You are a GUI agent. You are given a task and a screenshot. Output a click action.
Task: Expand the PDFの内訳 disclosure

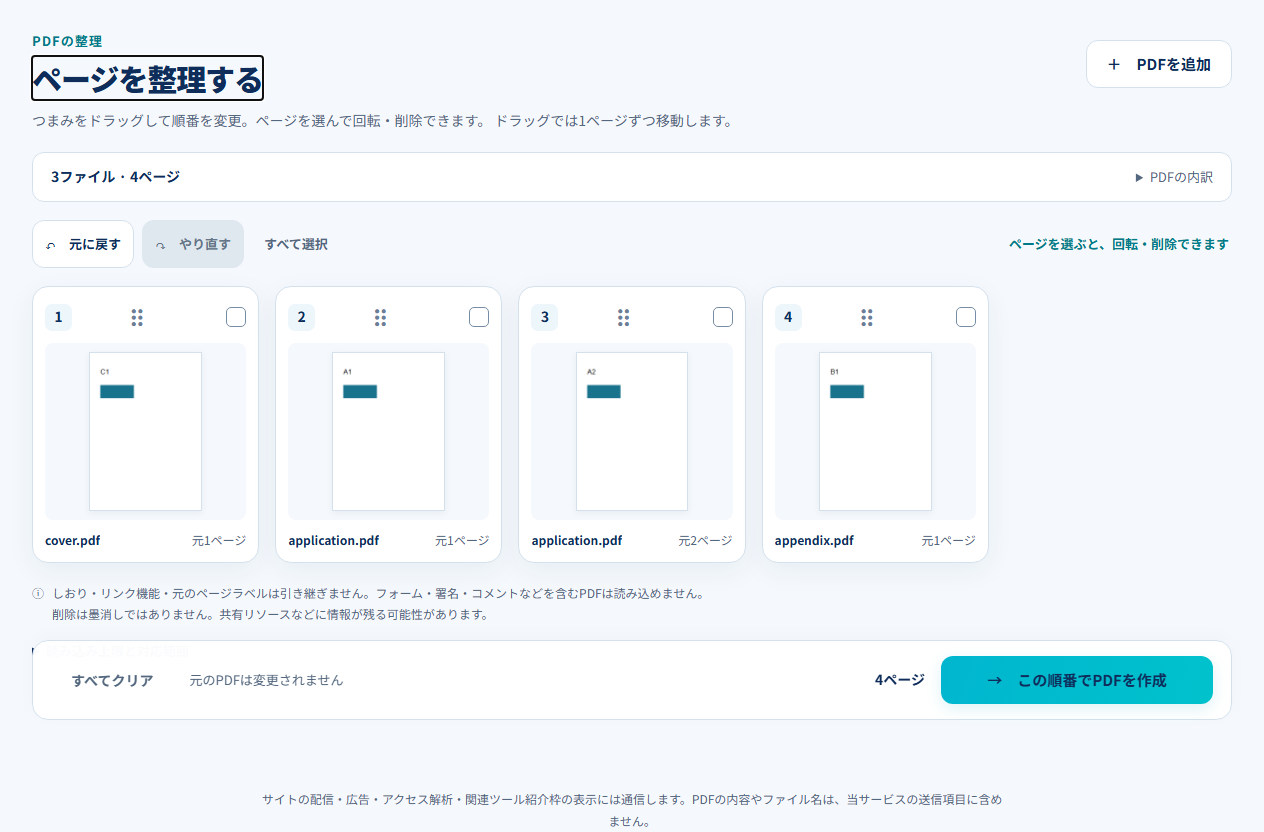point(1174,177)
